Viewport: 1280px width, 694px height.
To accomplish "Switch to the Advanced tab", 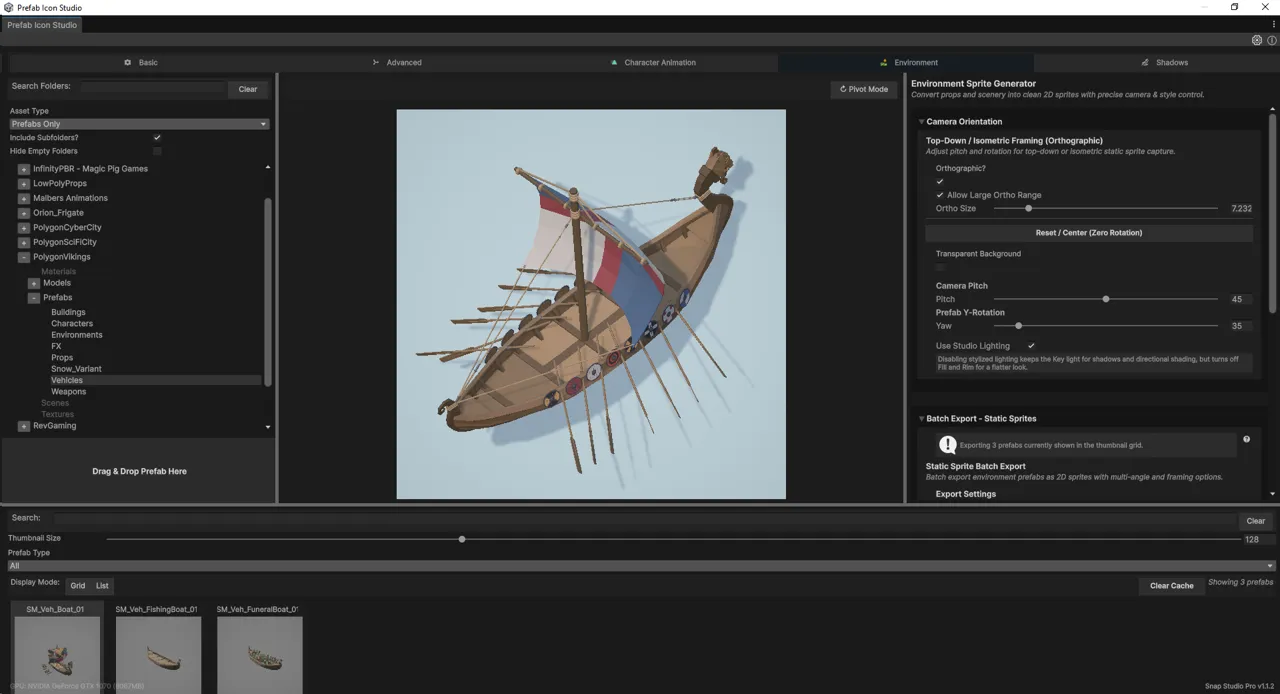I will pyautogui.click(x=397, y=62).
